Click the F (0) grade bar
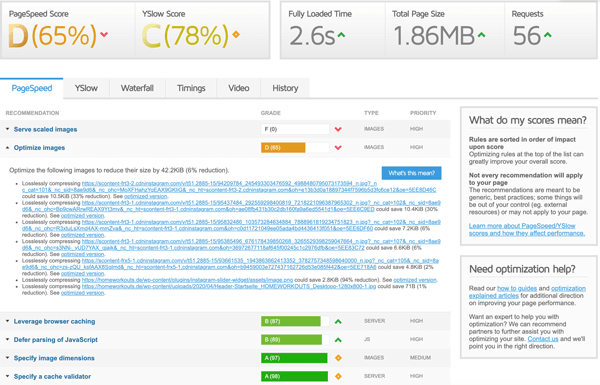 295,129
